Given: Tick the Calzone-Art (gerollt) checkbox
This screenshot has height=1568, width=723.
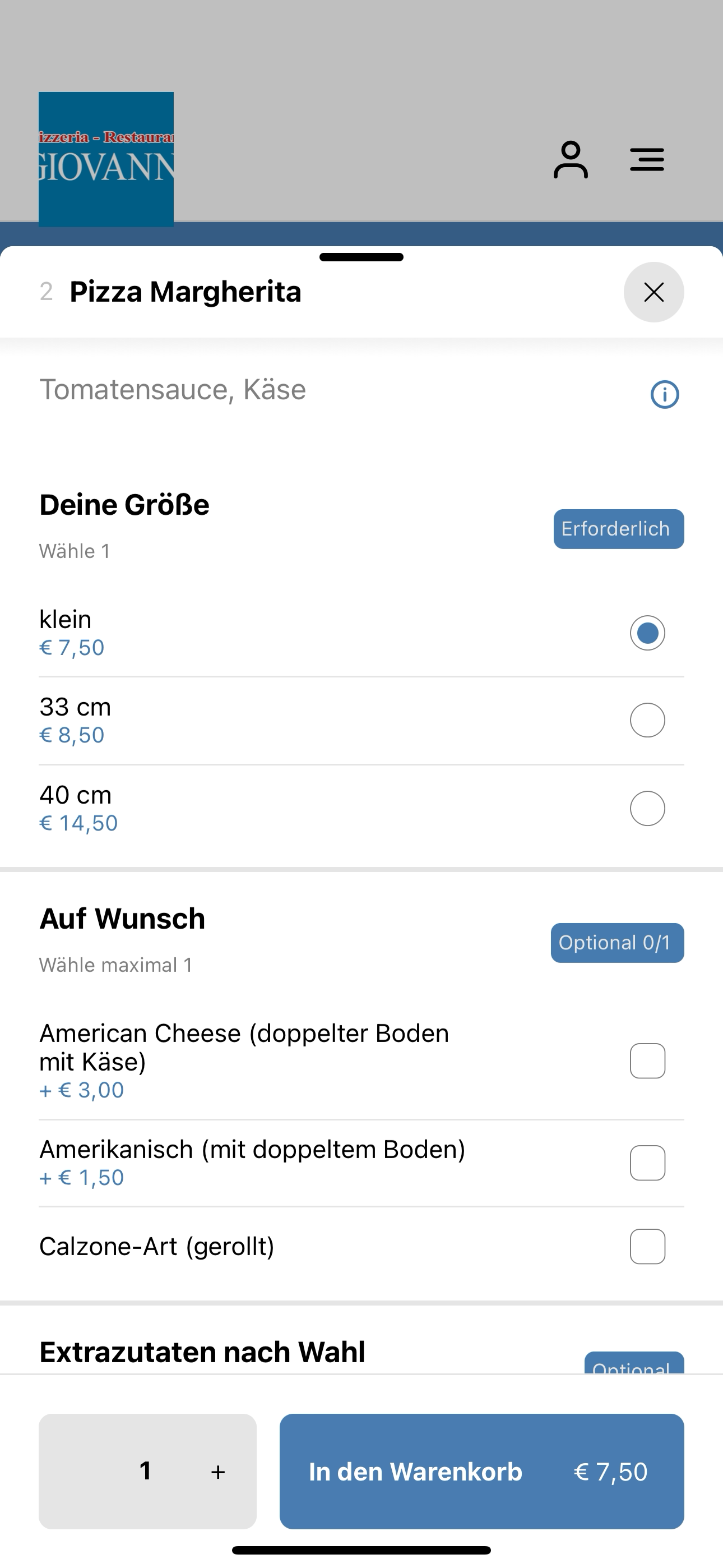Looking at the screenshot, I should (647, 1247).
